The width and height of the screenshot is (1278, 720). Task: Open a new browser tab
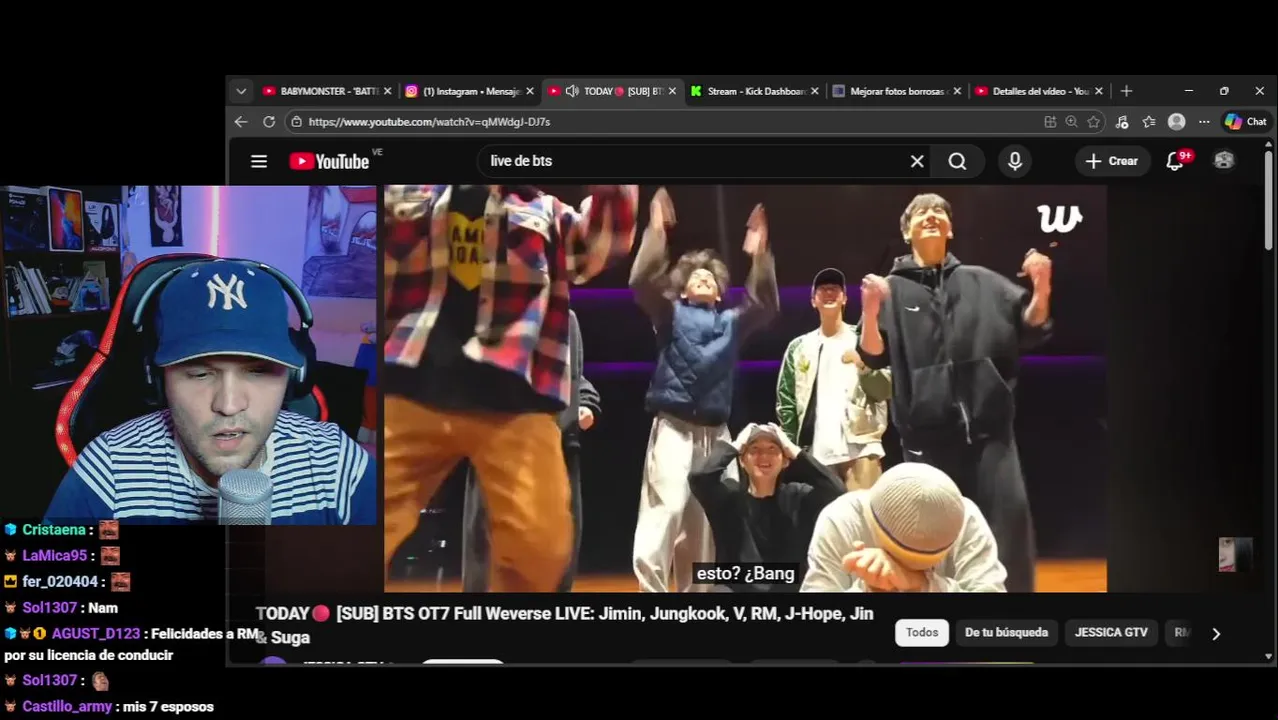tap(1126, 91)
